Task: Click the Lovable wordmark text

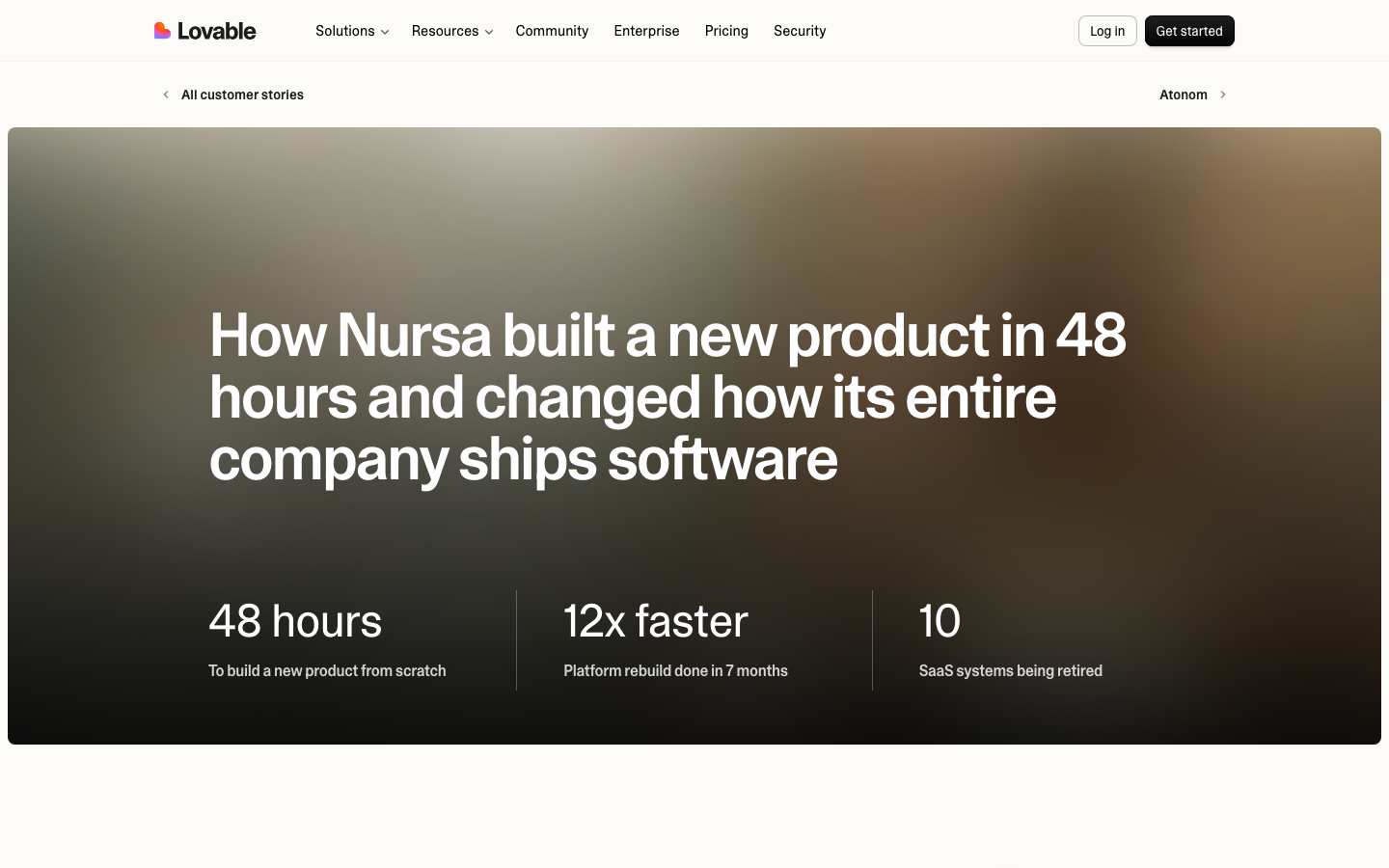Action: coord(217,31)
